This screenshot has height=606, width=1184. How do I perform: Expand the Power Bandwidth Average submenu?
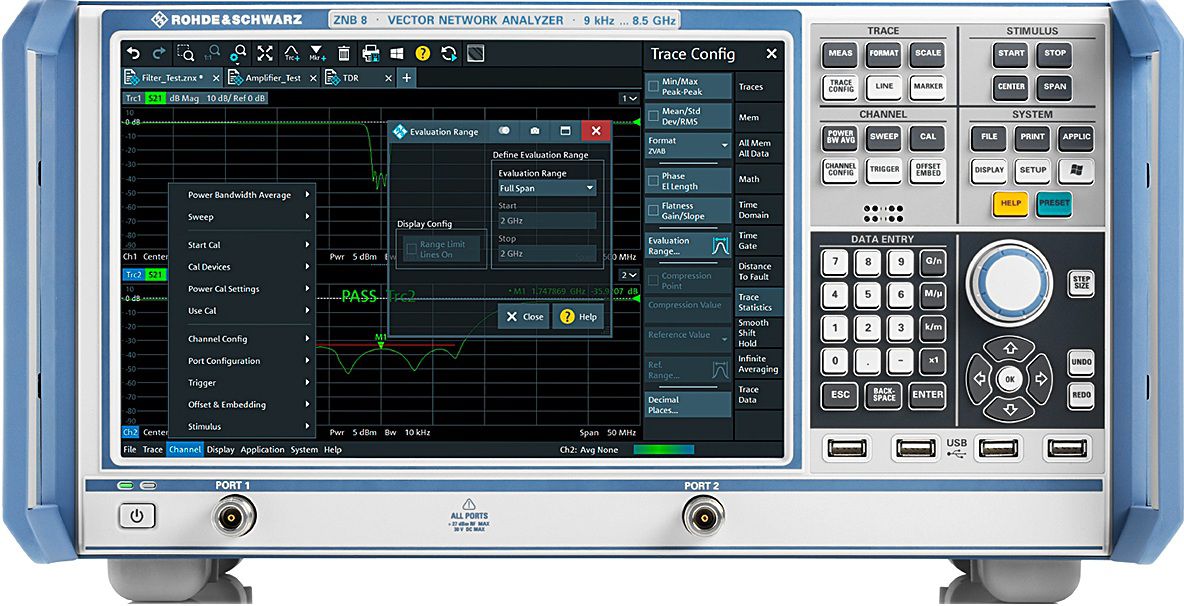[248, 195]
